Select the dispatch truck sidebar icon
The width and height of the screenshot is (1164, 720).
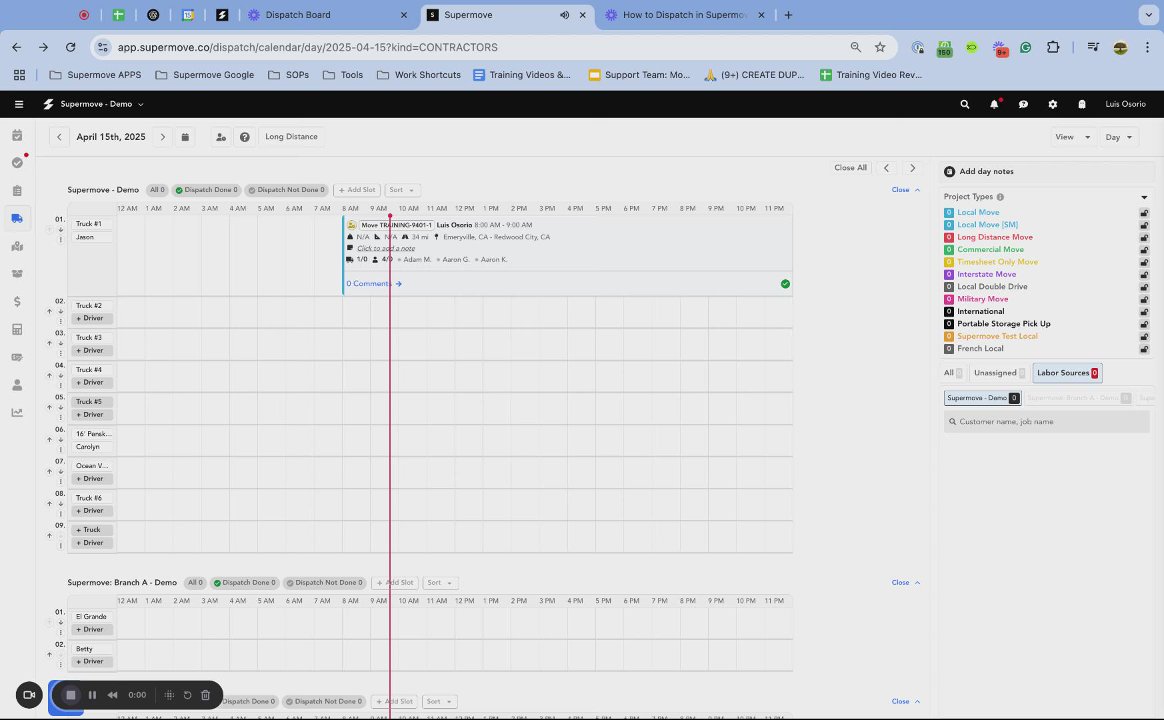click(17, 218)
